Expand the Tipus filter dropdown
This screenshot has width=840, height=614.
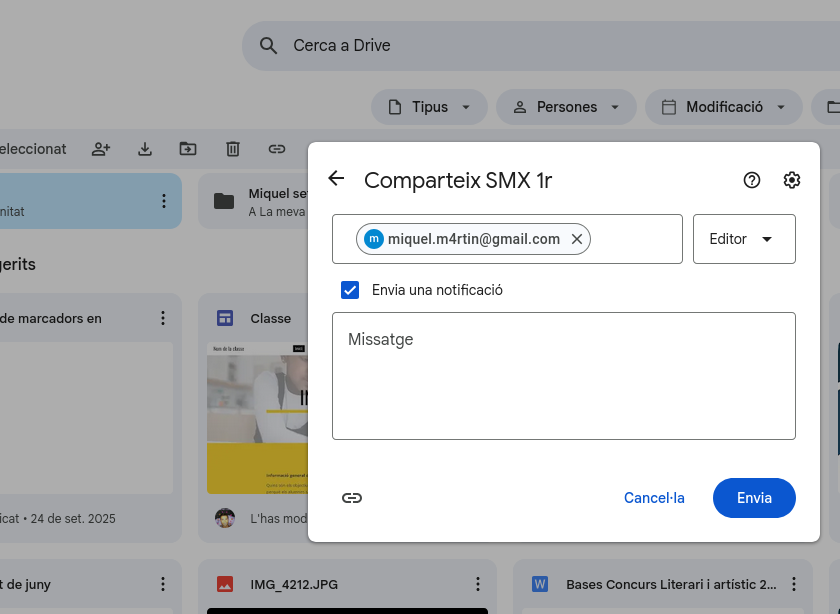click(429, 107)
